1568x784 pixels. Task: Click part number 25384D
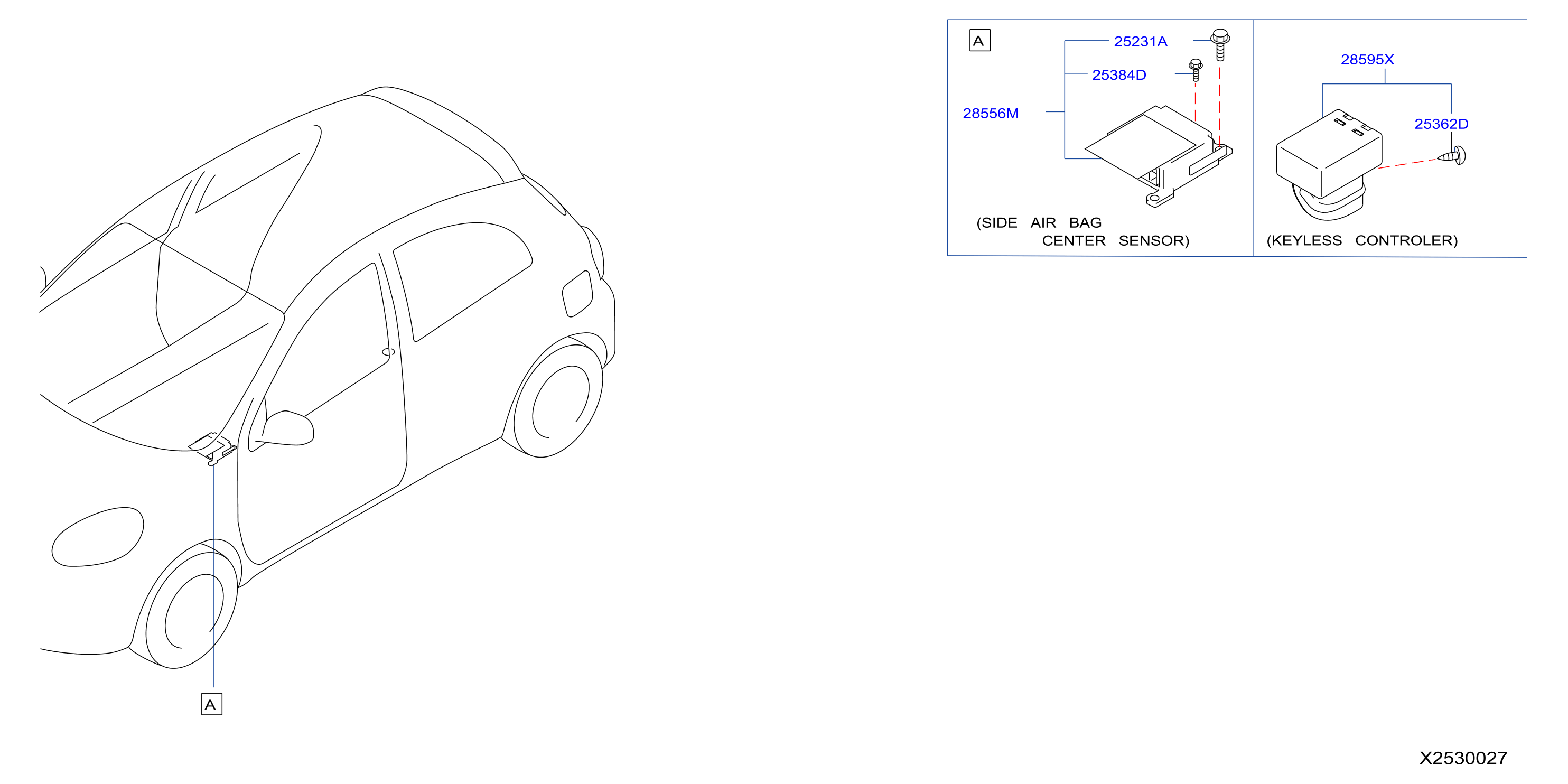pyautogui.click(x=1119, y=75)
